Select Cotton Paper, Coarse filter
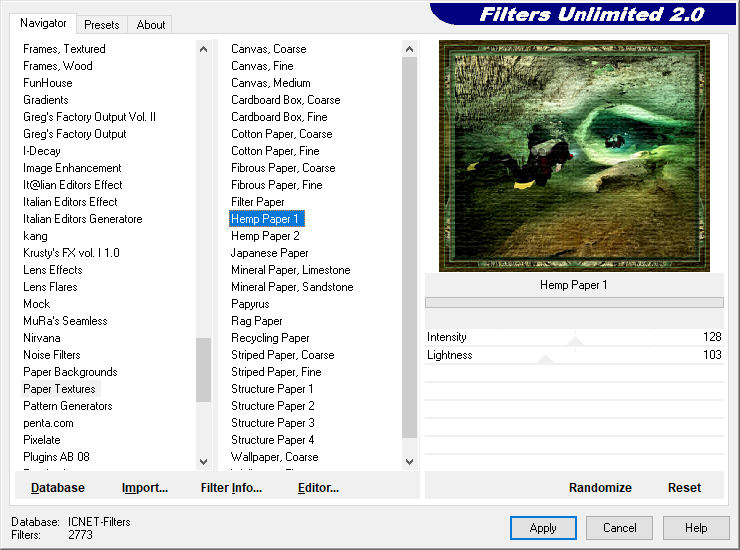The height and width of the screenshot is (550, 740). click(x=281, y=134)
